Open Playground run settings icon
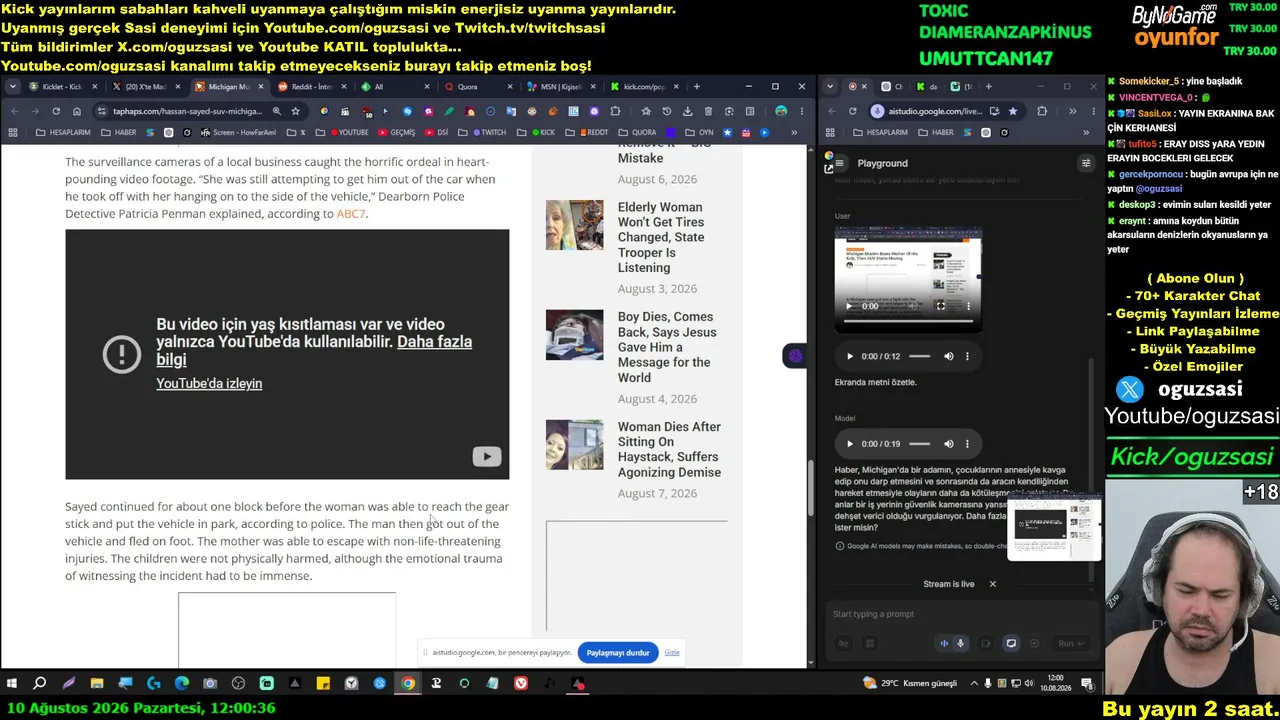This screenshot has width=1280, height=720. [1086, 163]
